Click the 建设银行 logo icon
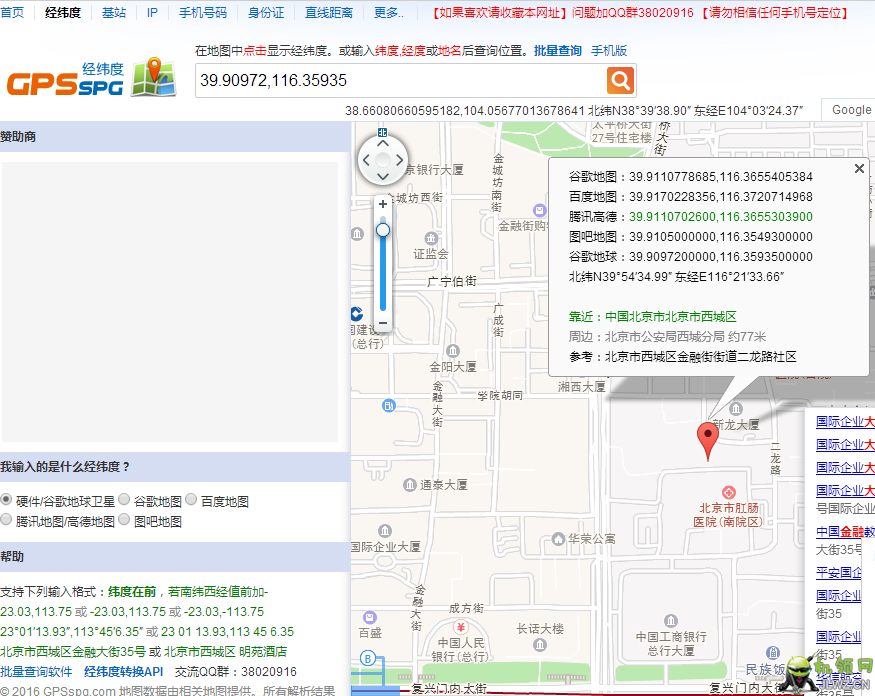The height and width of the screenshot is (696, 875). [x=357, y=314]
